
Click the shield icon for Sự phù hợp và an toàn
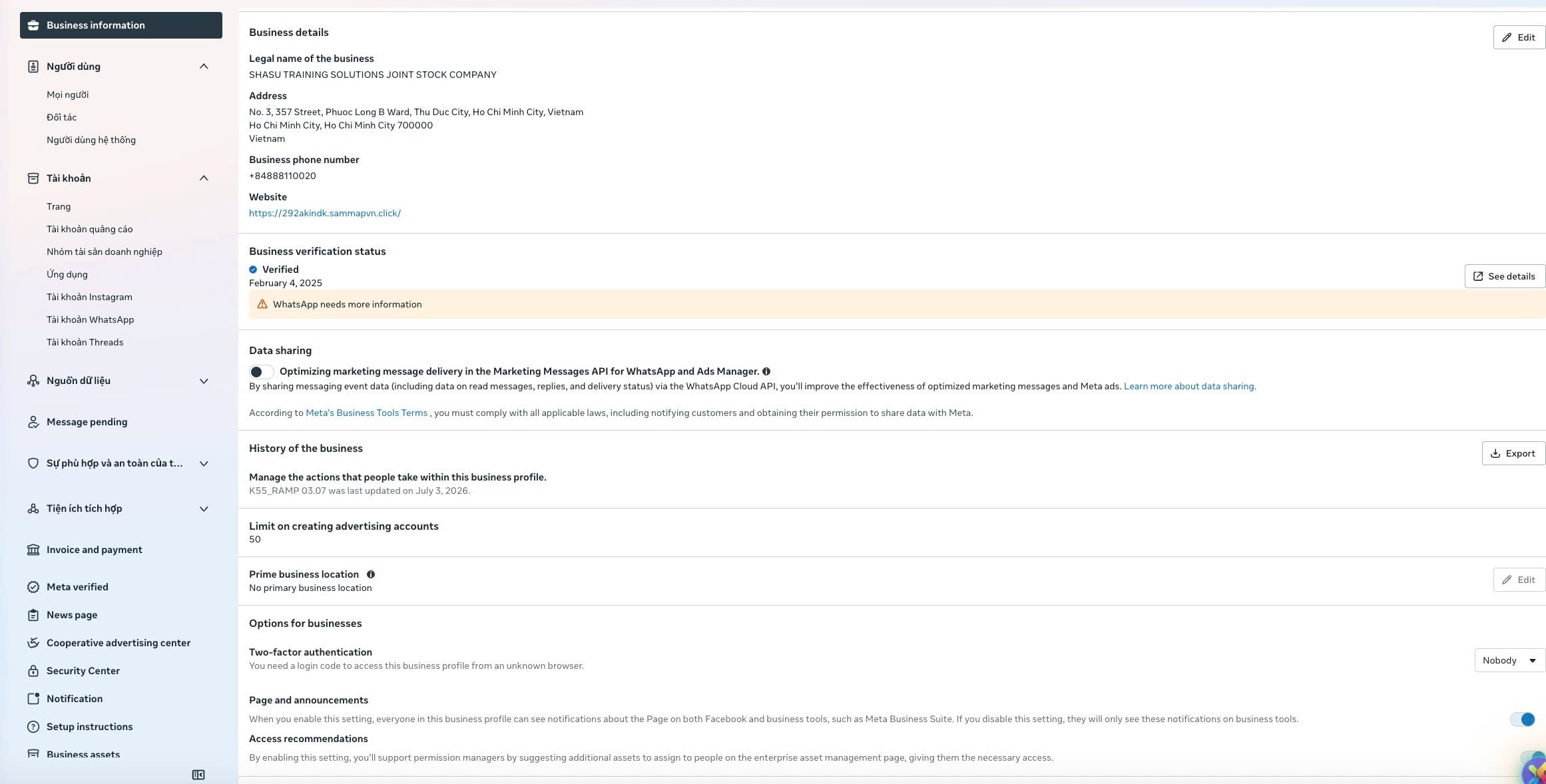click(33, 463)
